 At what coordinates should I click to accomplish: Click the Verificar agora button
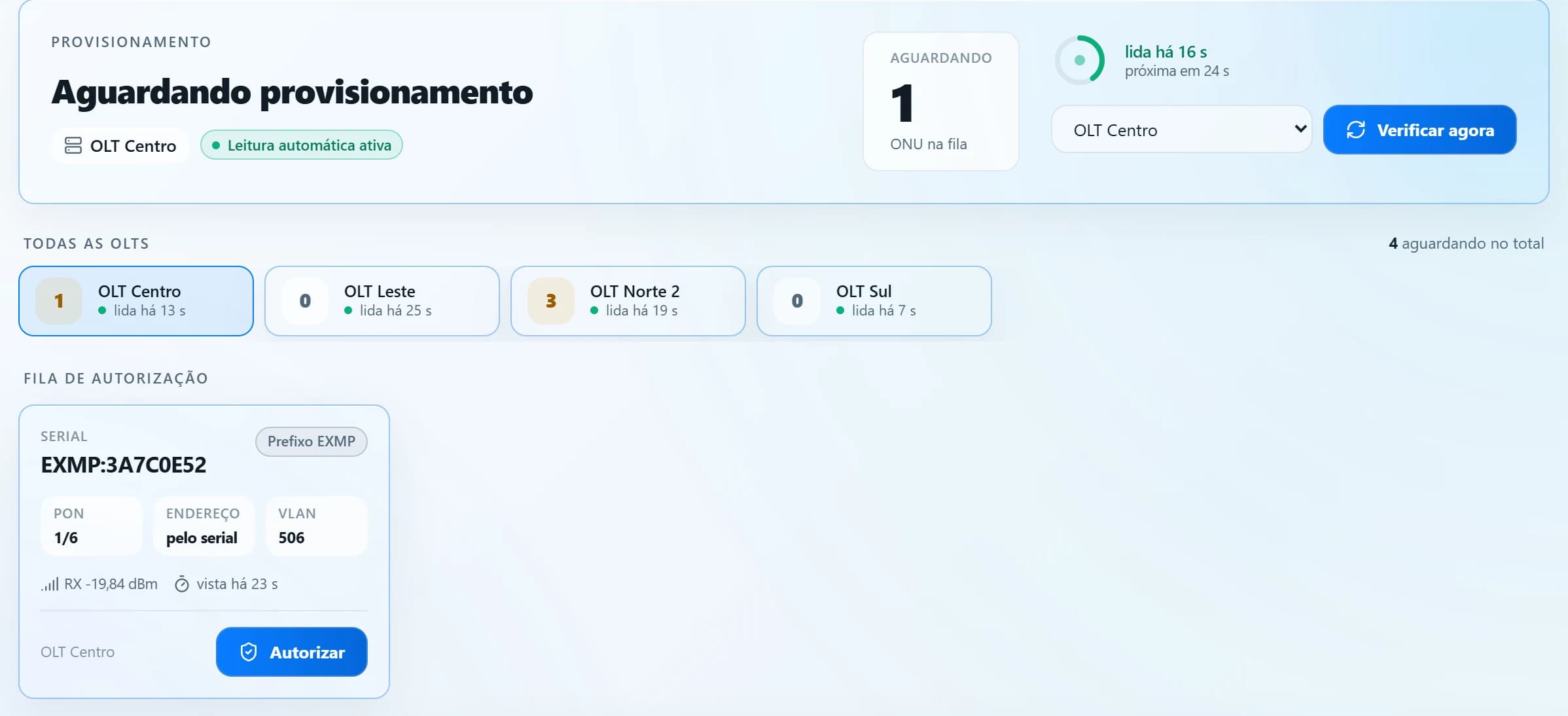1419,130
